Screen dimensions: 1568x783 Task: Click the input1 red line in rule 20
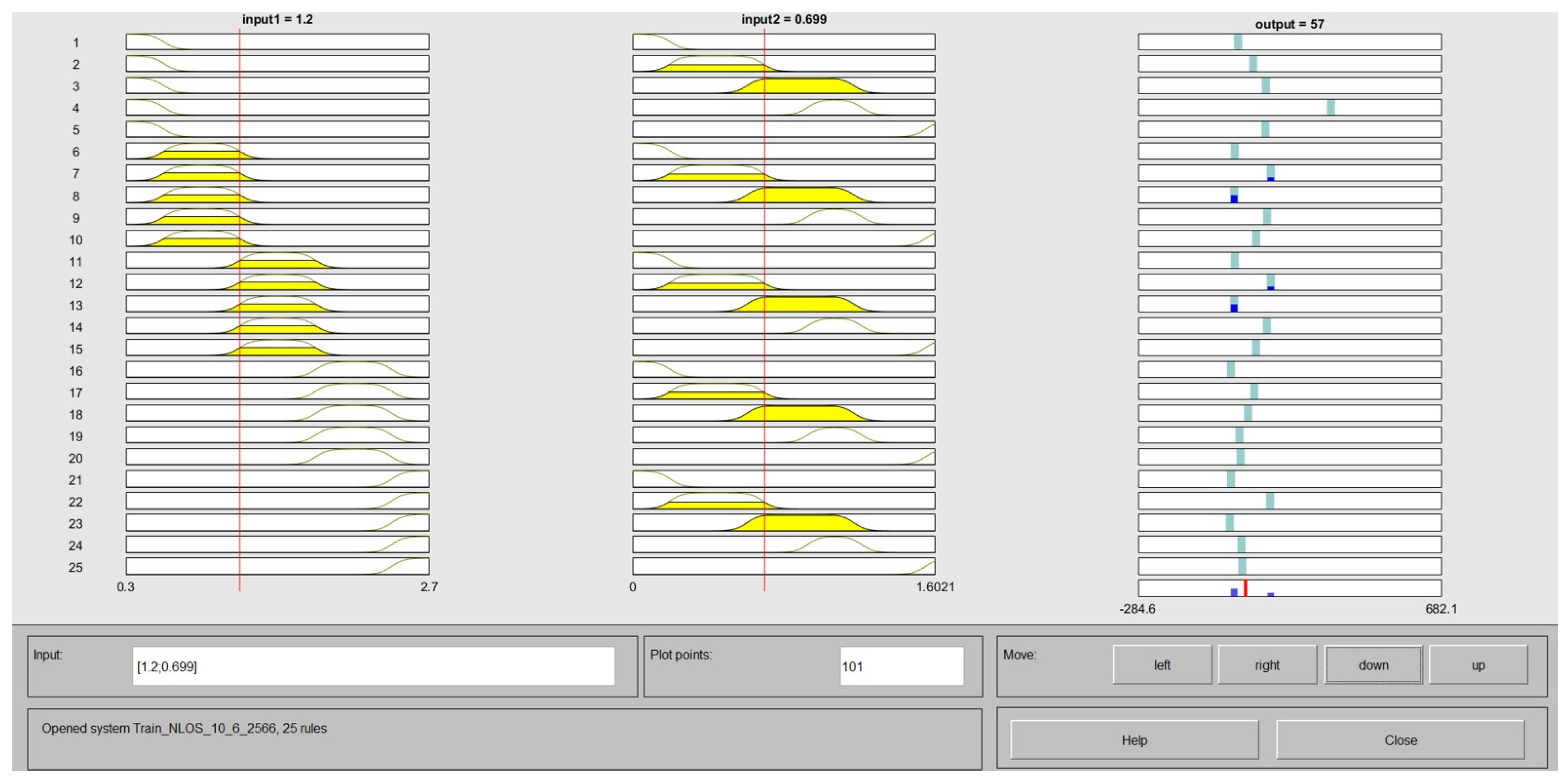click(x=240, y=457)
